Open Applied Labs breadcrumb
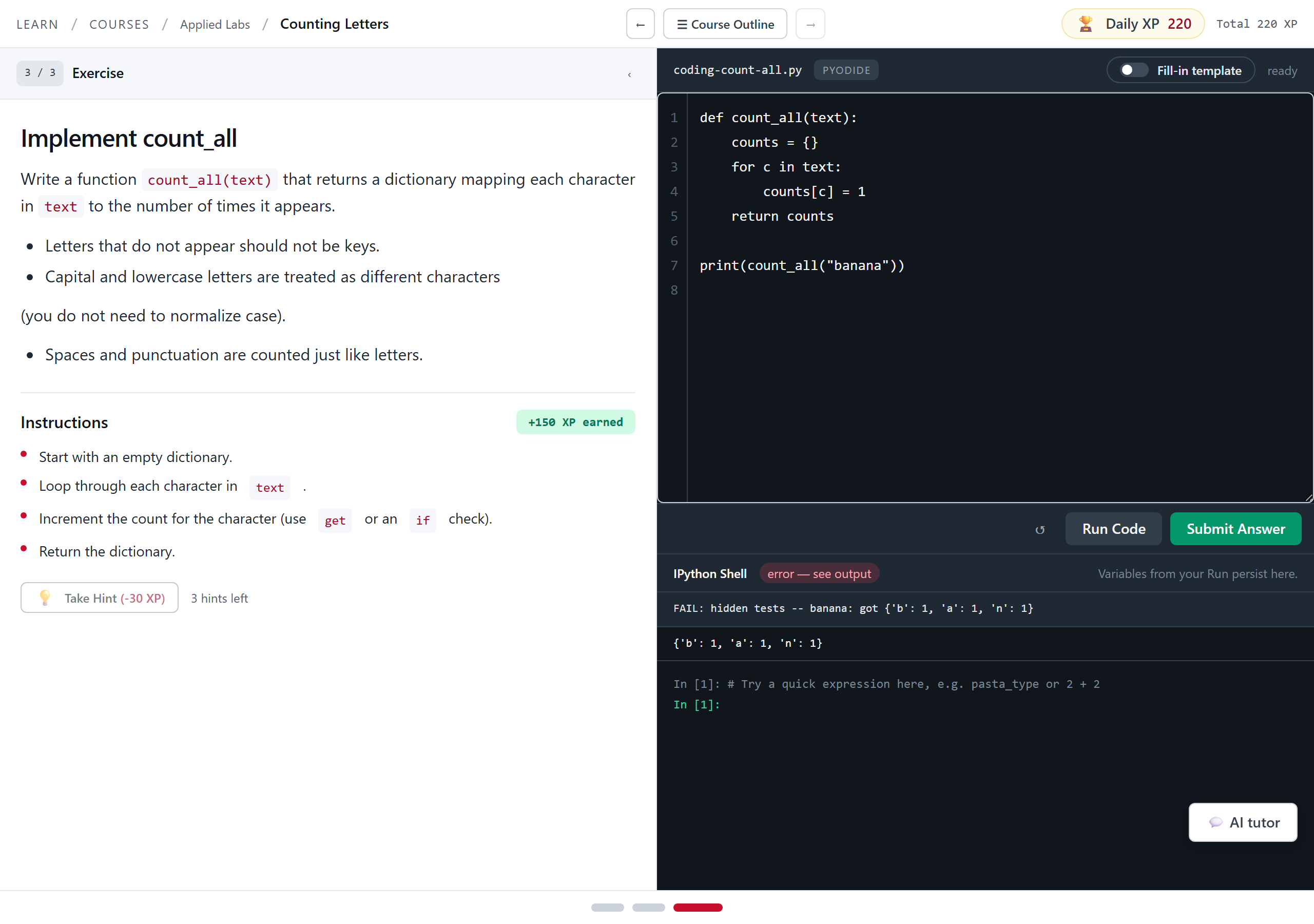 click(215, 24)
